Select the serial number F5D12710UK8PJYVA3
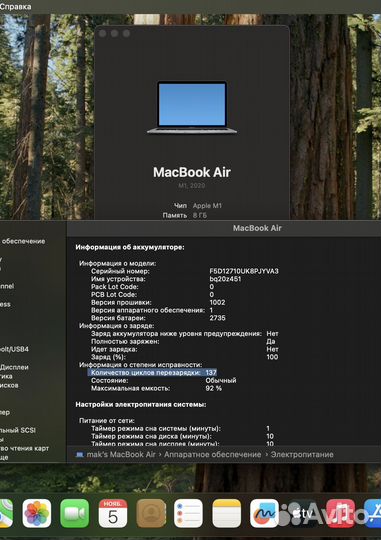Viewport: 381px width, 540px height. click(x=244, y=271)
